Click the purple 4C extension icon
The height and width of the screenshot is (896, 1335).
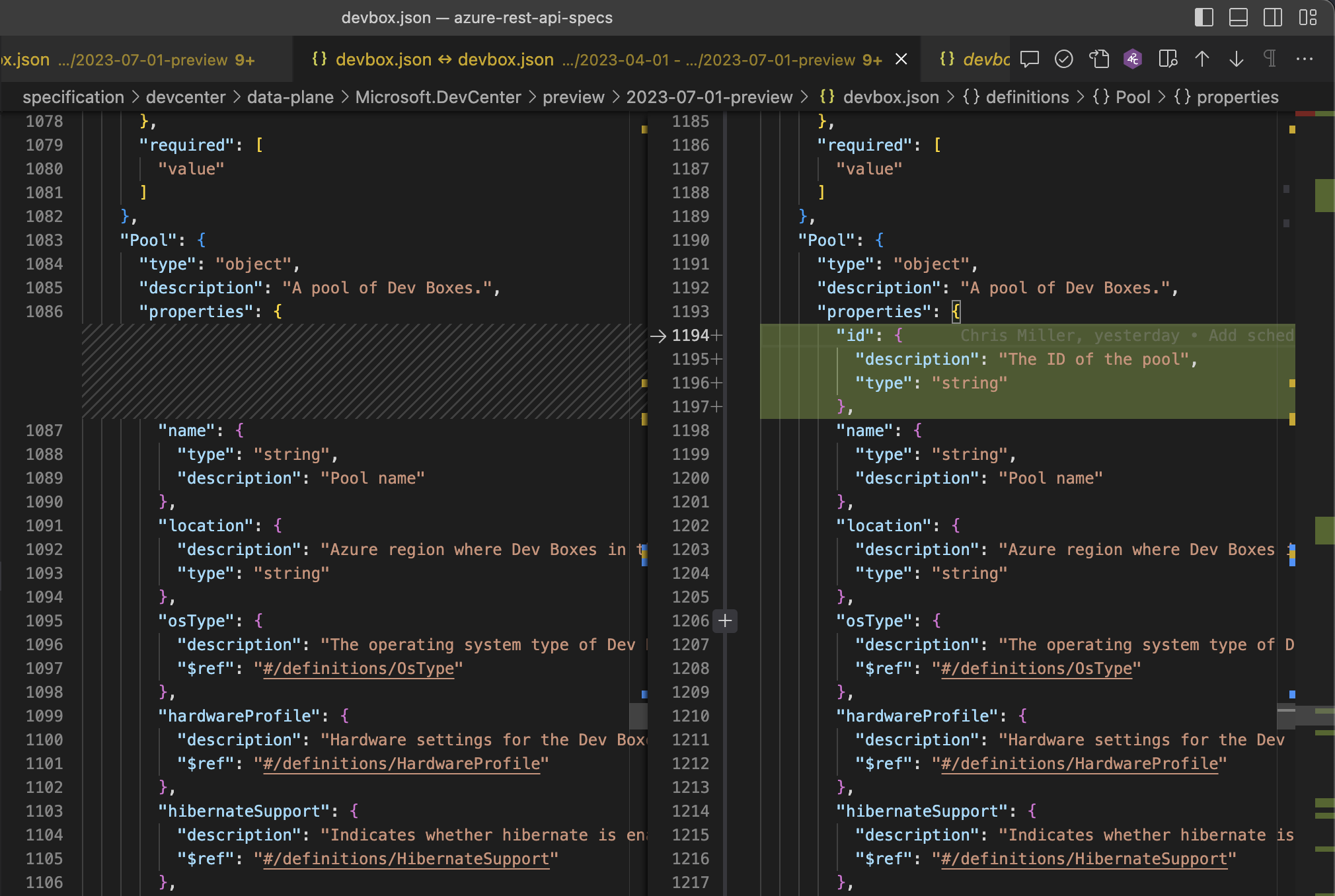click(1132, 59)
